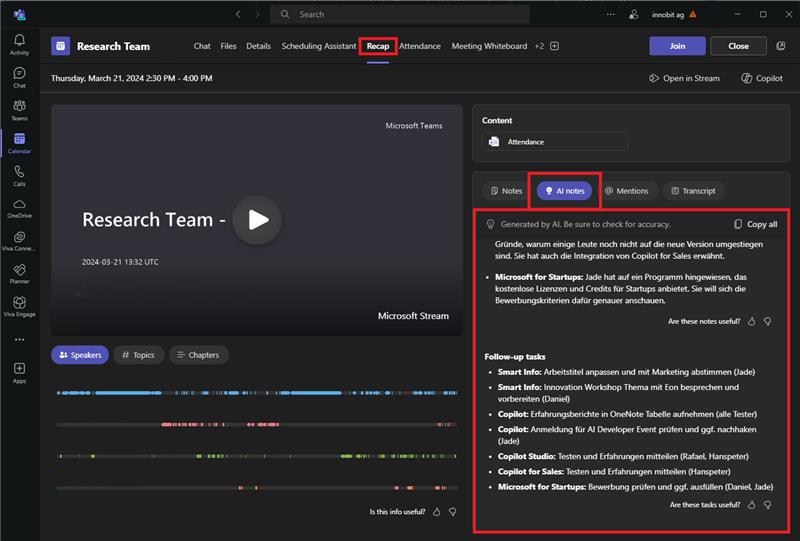The height and width of the screenshot is (541, 800).
Task: Open Planner app in sidebar
Action: [x=19, y=274]
